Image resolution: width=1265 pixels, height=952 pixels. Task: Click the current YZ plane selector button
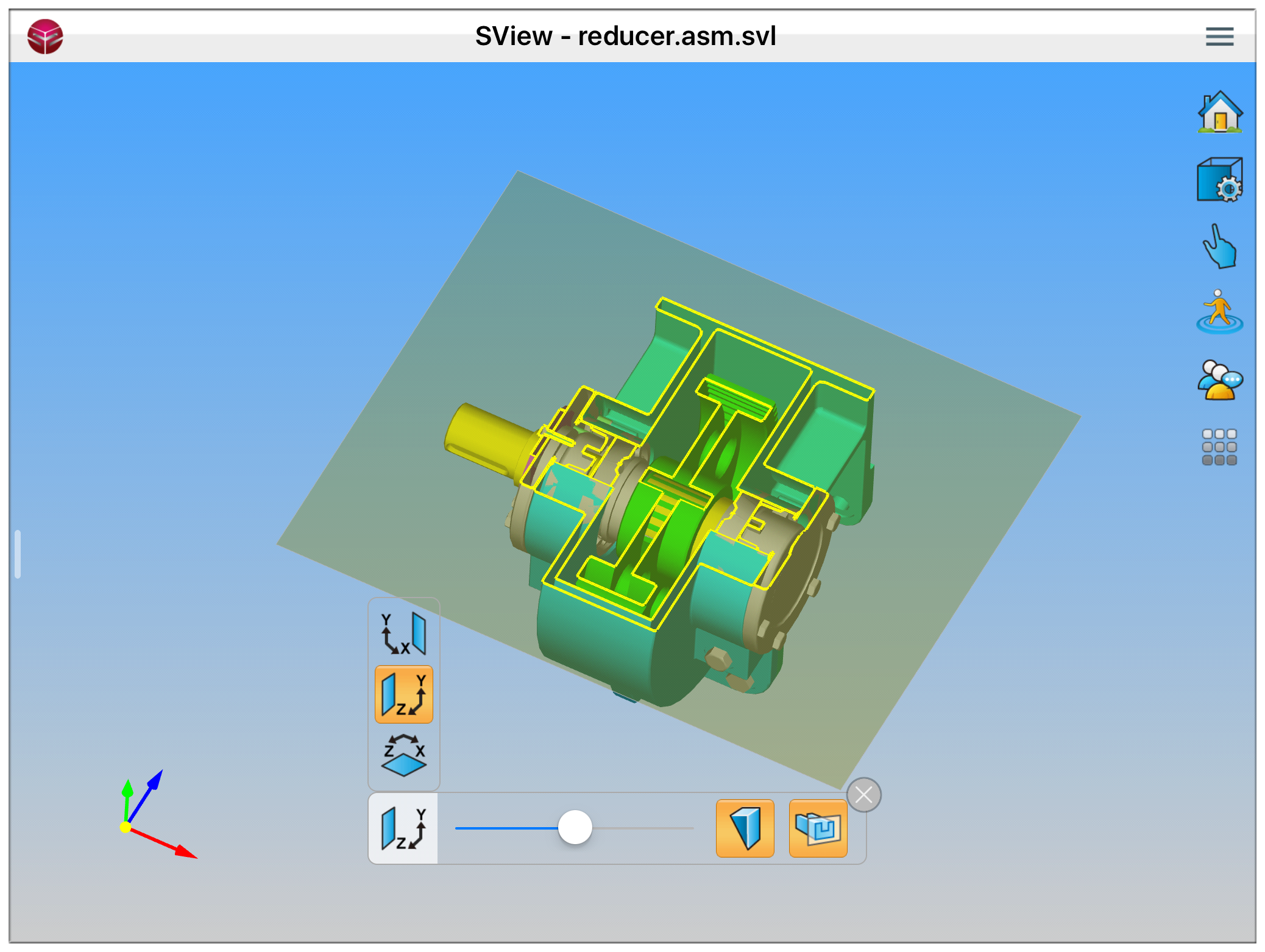[403, 828]
